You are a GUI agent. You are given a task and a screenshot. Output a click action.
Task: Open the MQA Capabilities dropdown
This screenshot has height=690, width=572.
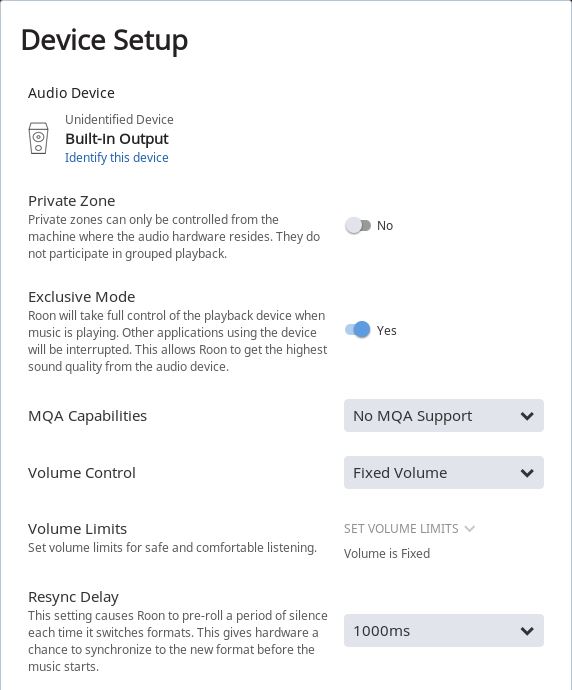444,416
